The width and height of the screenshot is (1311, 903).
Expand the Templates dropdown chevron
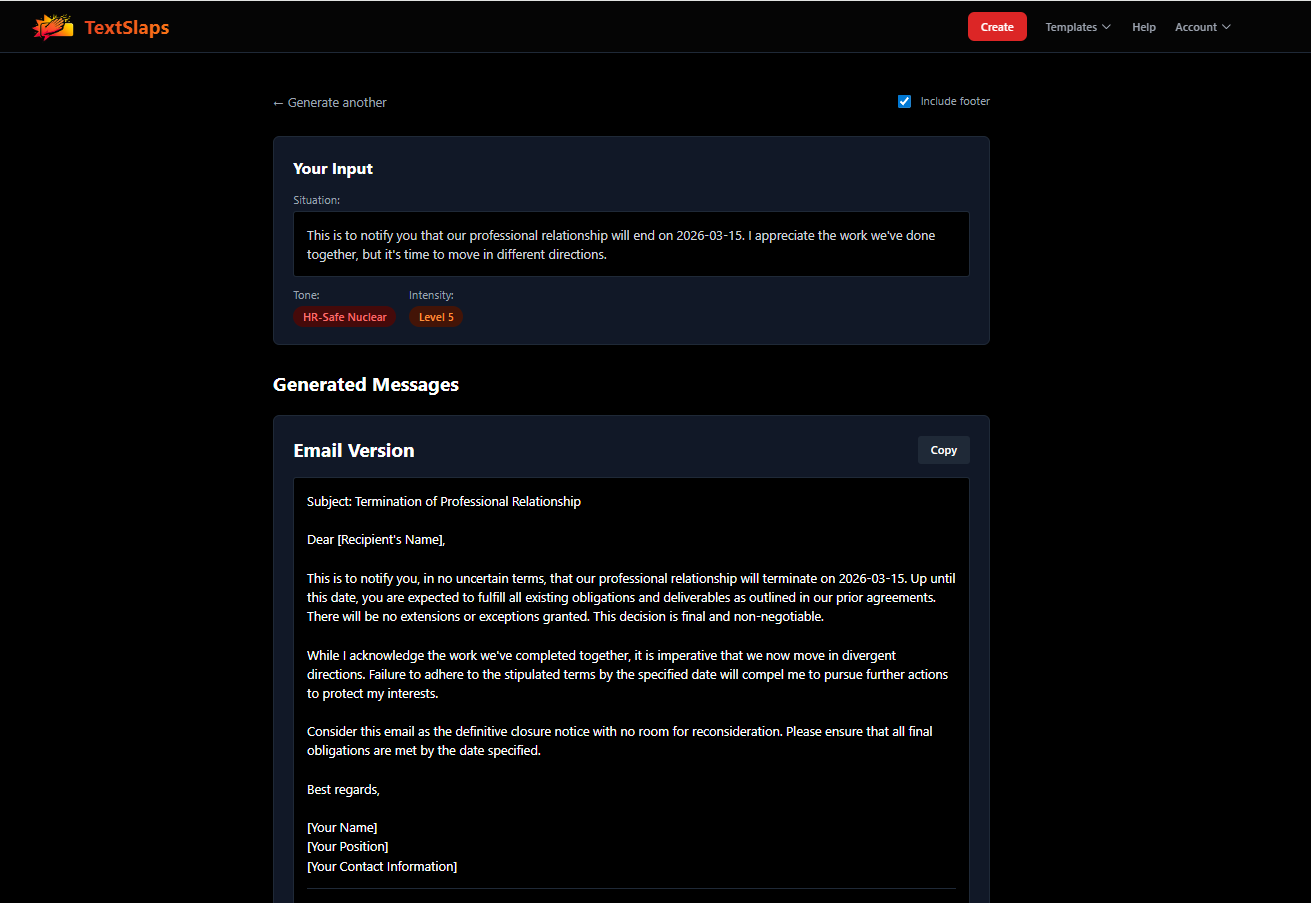[x=1108, y=27]
